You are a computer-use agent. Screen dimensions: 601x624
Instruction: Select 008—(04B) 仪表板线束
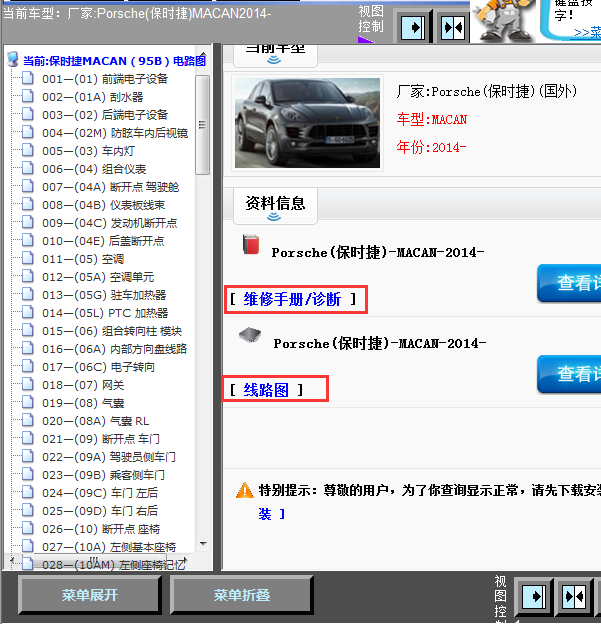pyautogui.click(x=103, y=205)
